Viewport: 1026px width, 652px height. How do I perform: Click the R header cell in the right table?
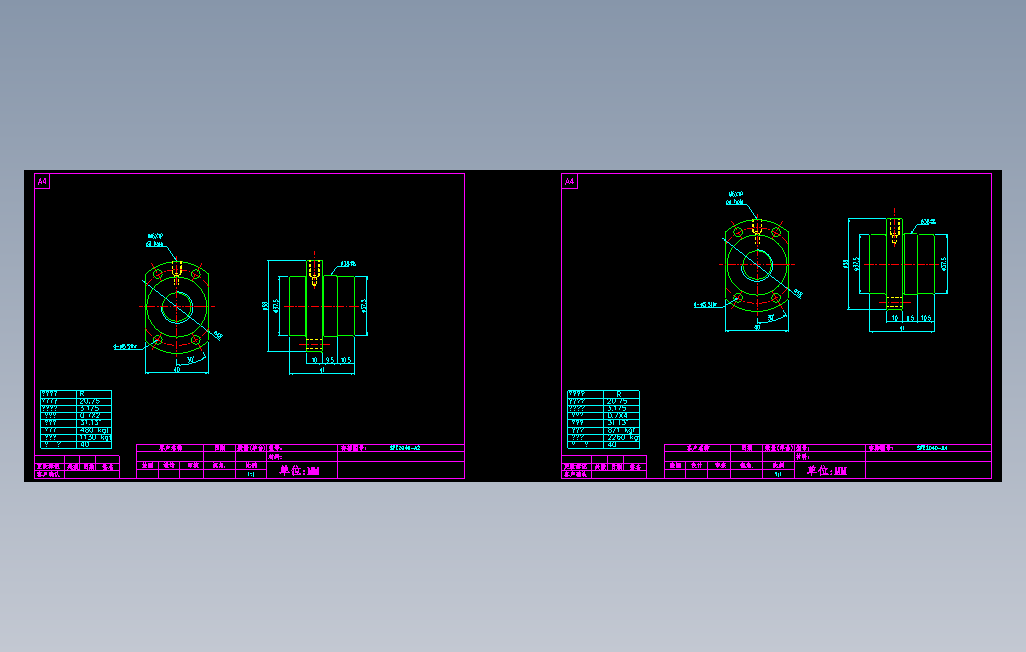coord(619,394)
